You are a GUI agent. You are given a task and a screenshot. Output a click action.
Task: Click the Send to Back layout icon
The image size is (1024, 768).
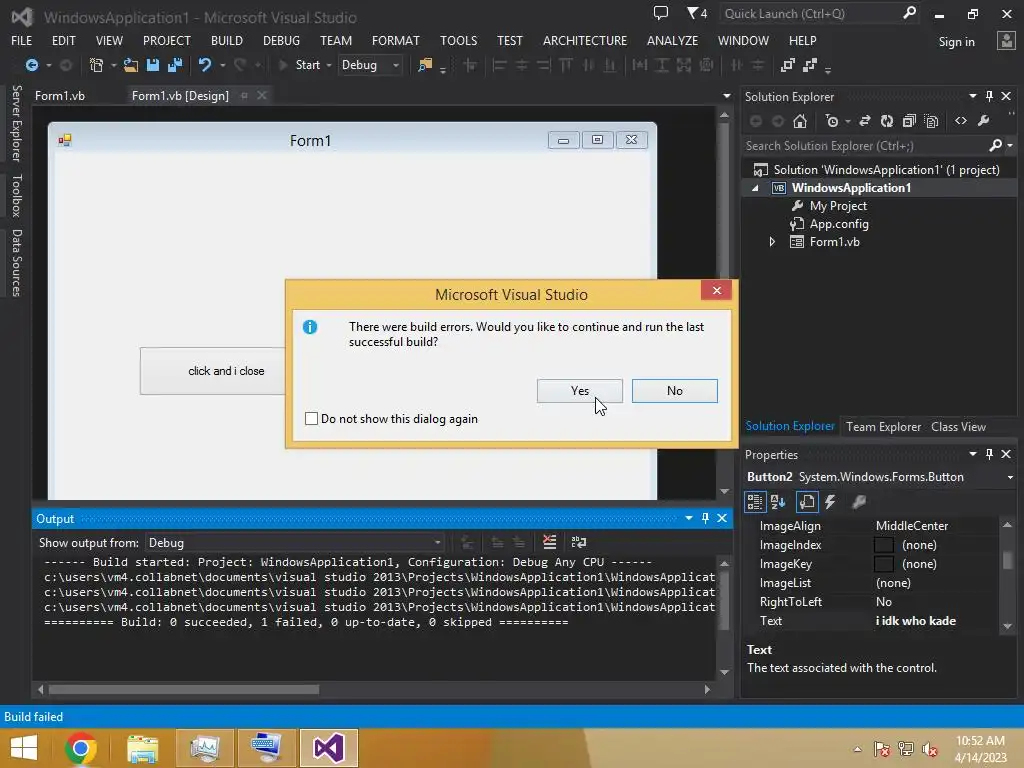[x=810, y=65]
